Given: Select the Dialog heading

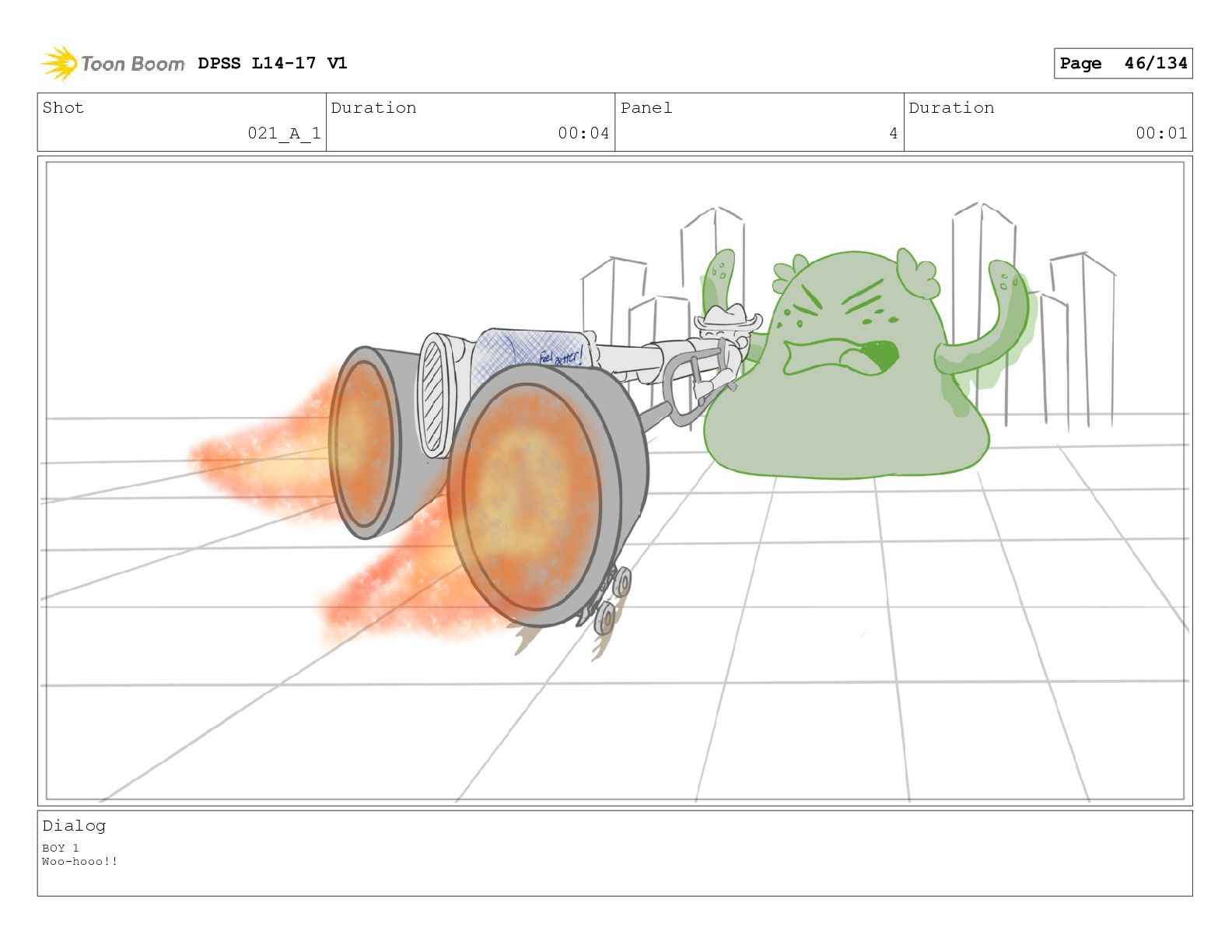Looking at the screenshot, I should pyautogui.click(x=74, y=825).
